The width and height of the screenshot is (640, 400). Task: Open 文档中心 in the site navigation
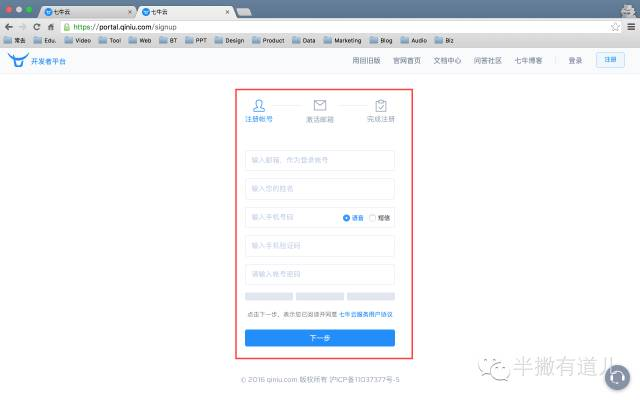pyautogui.click(x=446, y=60)
